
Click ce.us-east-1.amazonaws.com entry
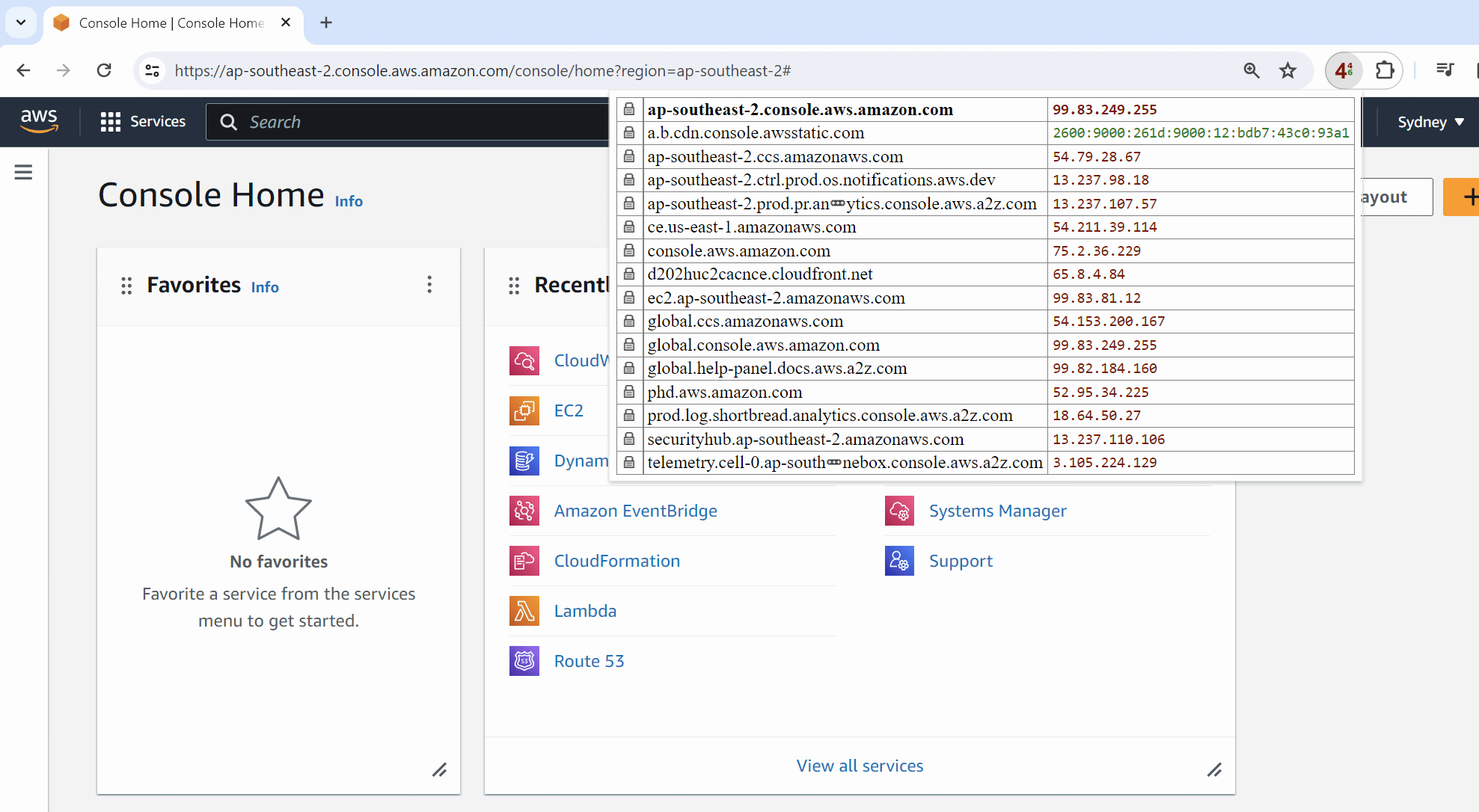[752, 227]
